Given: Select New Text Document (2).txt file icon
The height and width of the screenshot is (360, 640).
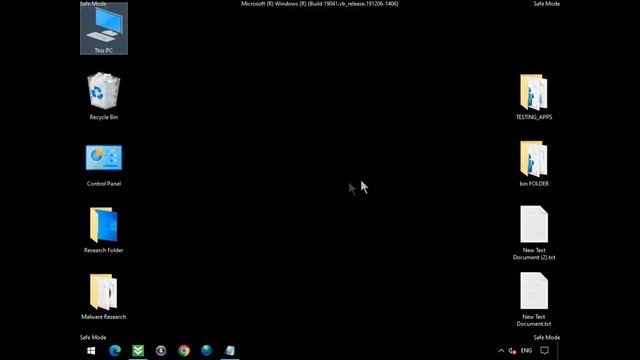Looking at the screenshot, I should point(534,233).
